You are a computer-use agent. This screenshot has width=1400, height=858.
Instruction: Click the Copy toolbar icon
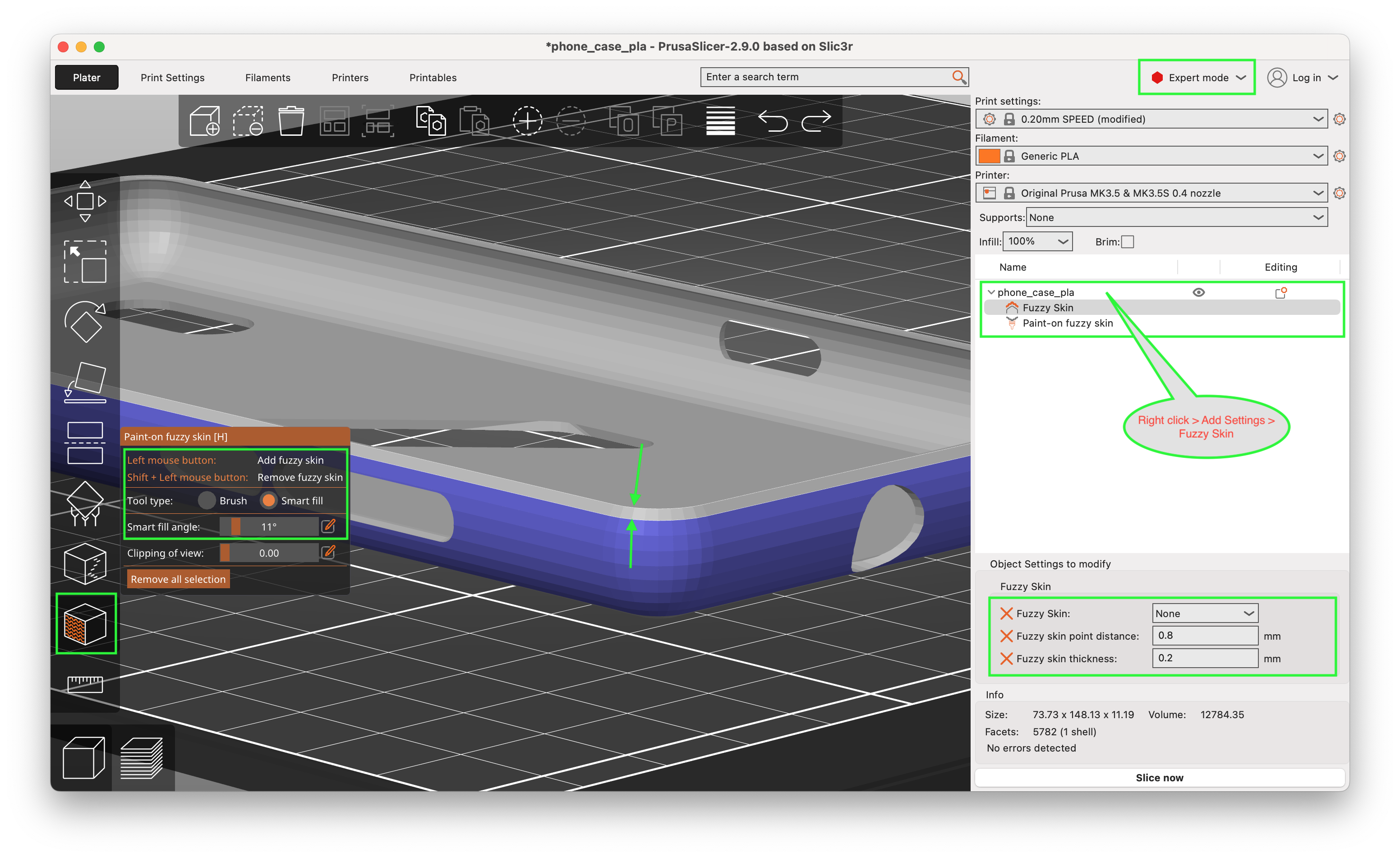[x=431, y=120]
